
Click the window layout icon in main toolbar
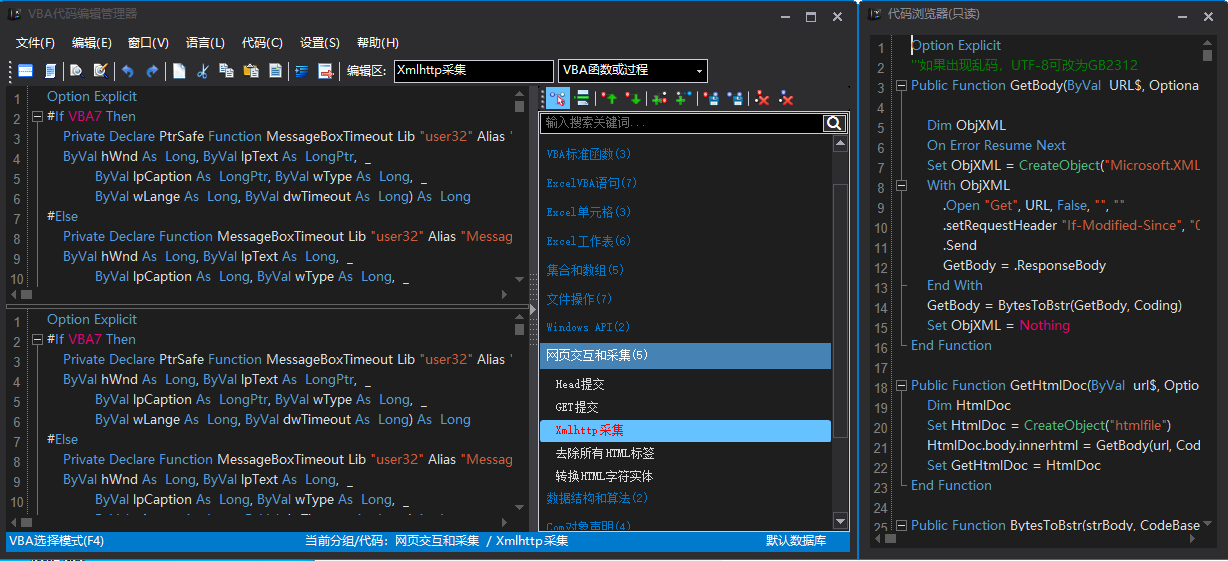point(26,71)
